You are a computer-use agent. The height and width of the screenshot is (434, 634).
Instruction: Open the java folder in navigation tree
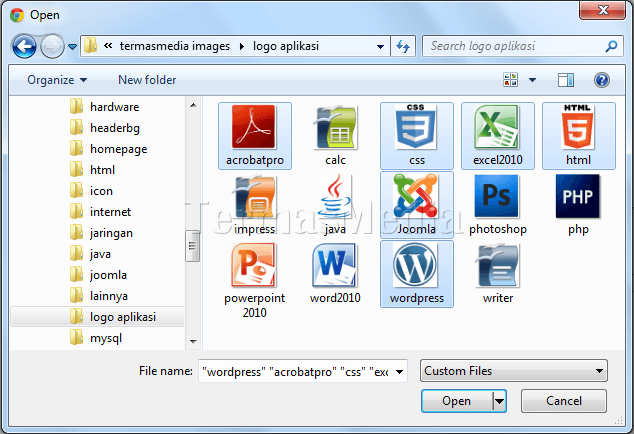pyautogui.click(x=90, y=254)
